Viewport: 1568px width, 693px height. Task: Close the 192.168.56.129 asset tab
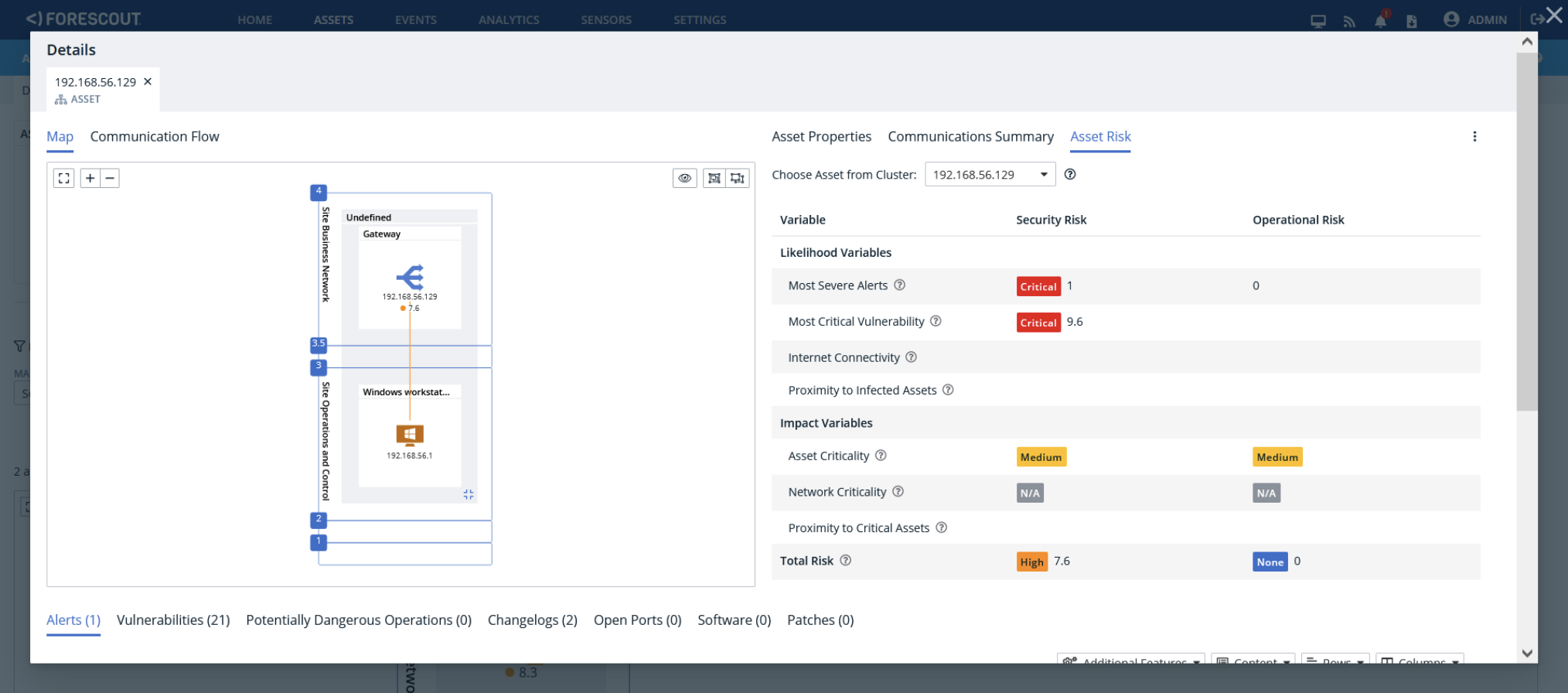click(x=148, y=82)
